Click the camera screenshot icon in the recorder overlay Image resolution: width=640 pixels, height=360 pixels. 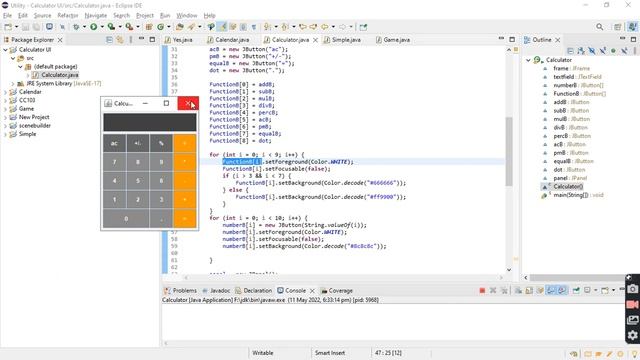633,289
